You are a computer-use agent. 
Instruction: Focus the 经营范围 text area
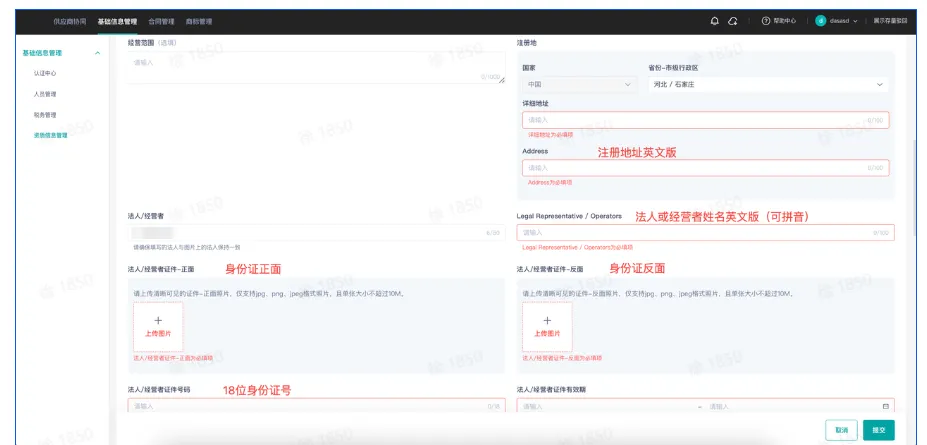pos(316,67)
